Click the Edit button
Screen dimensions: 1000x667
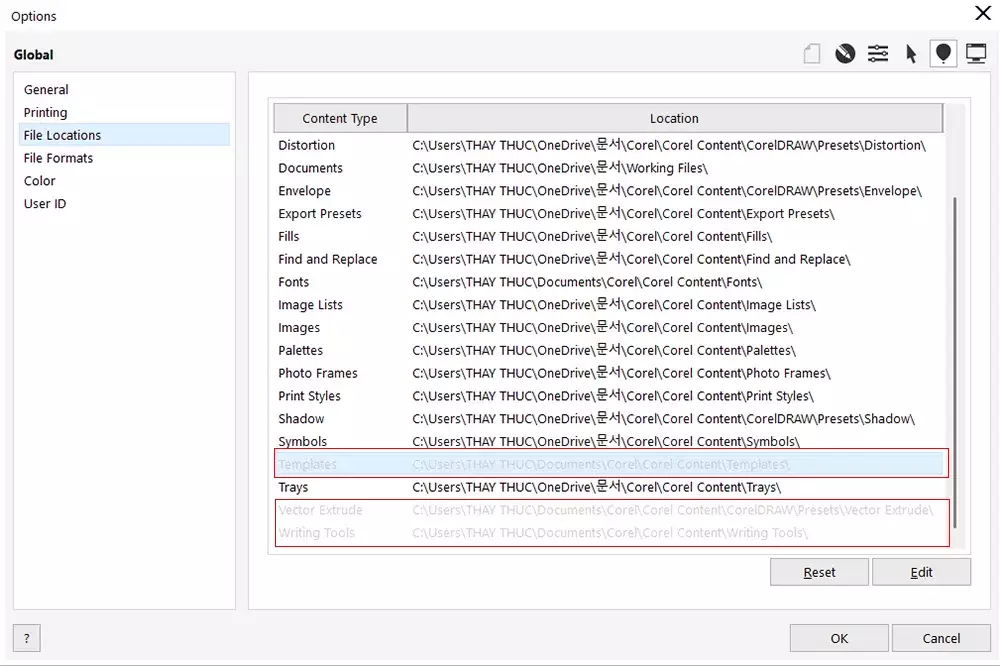(921, 572)
